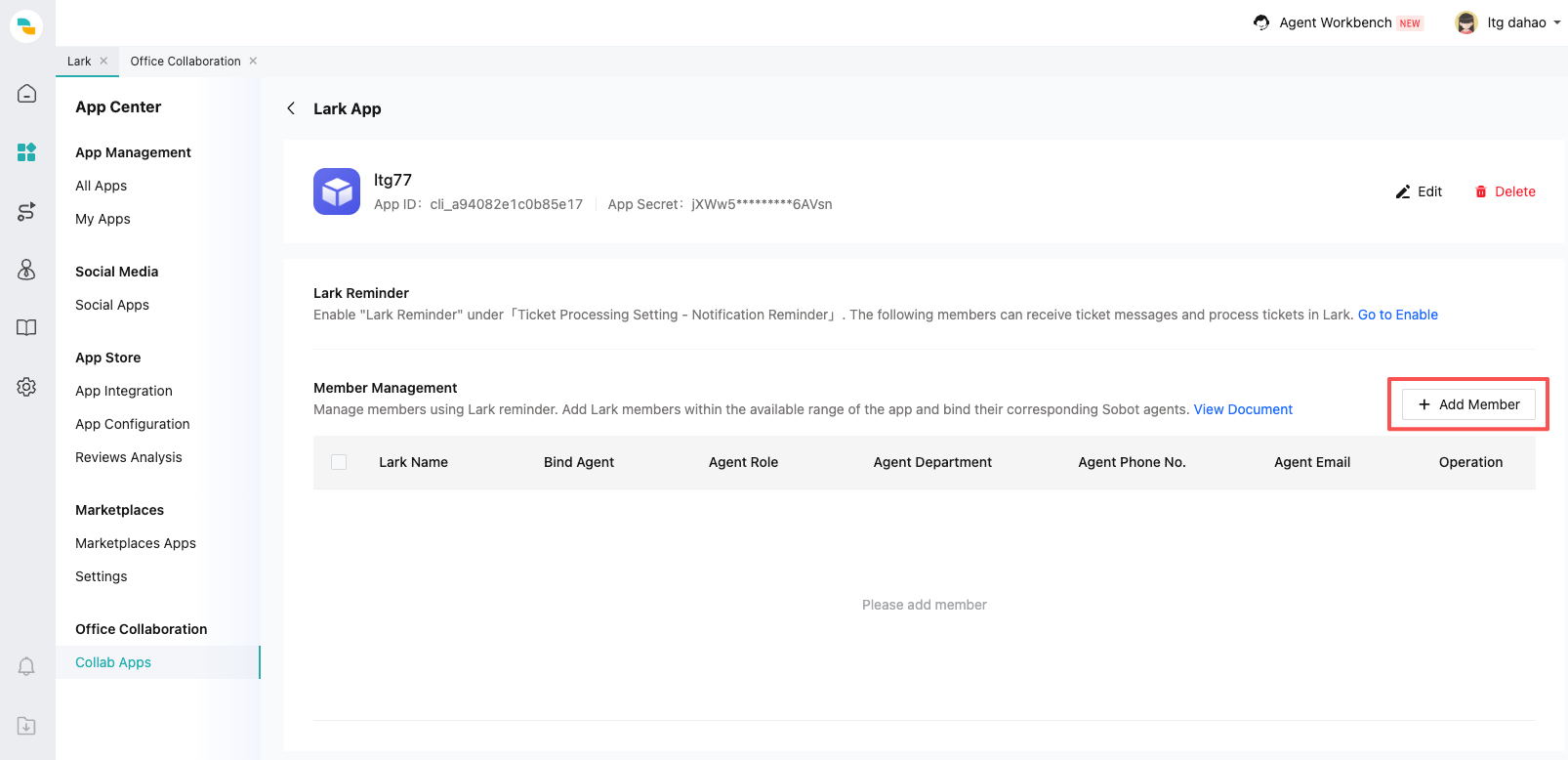The image size is (1568, 760).
Task: Click the back arrow beside Lark App
Action: (291, 108)
